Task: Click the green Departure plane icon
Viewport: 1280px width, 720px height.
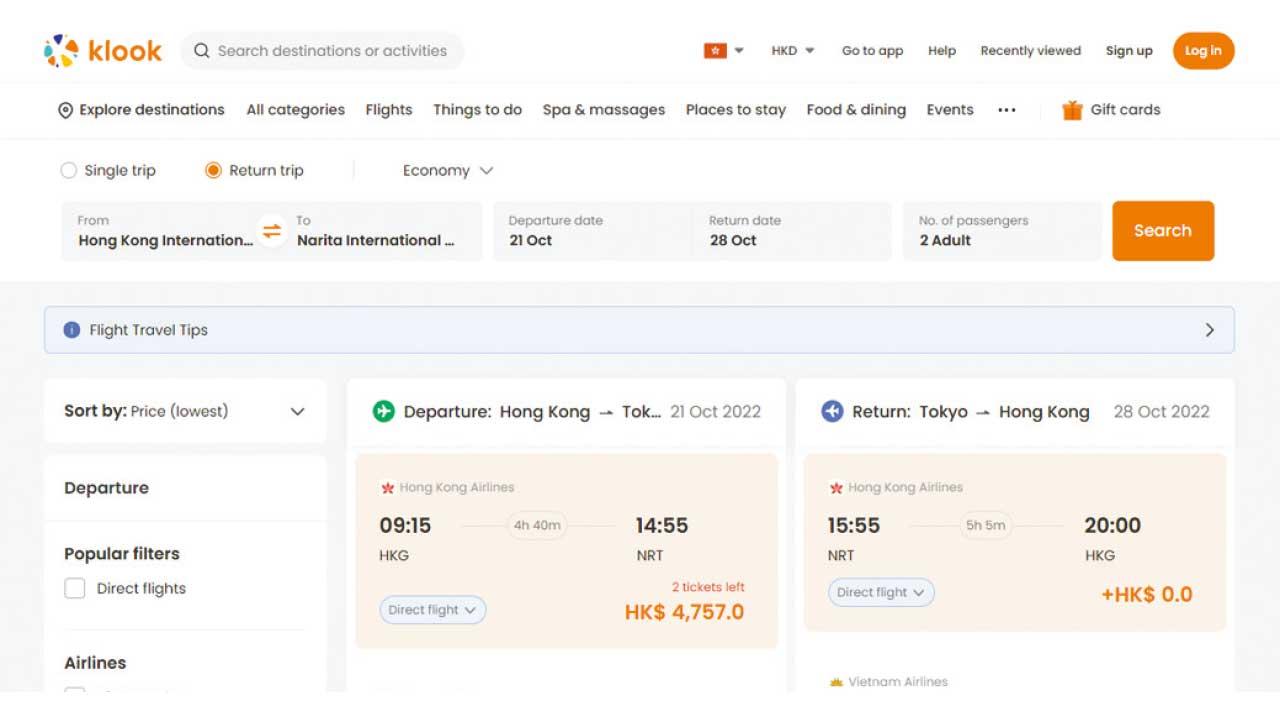Action: click(x=383, y=411)
